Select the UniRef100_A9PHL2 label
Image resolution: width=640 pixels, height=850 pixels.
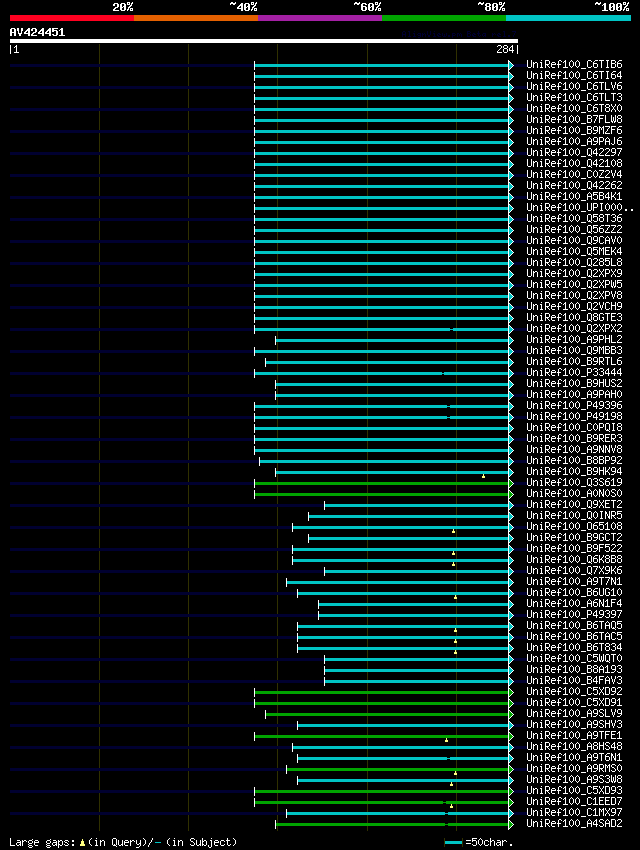[x=574, y=339]
